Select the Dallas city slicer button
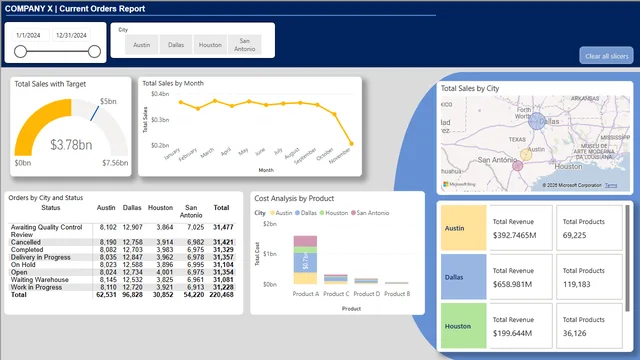640x360 pixels. (176, 45)
